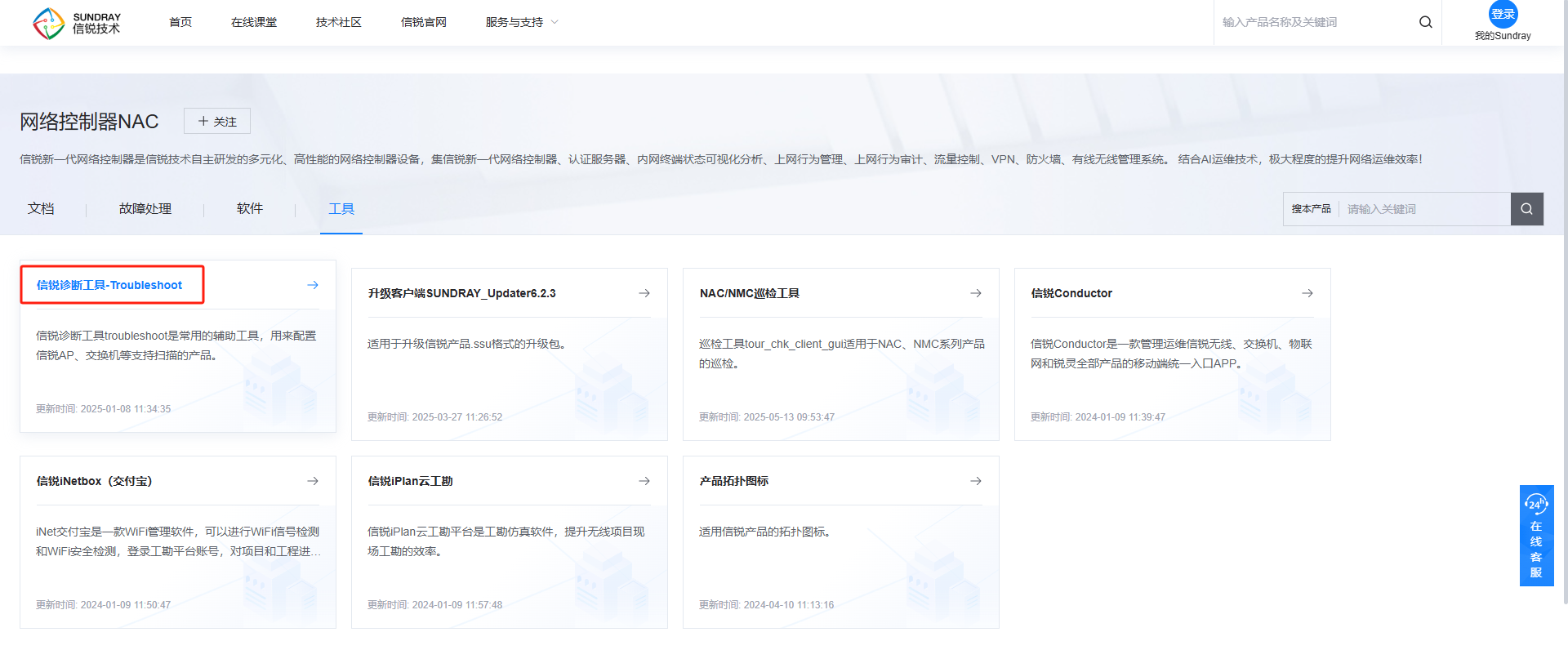Click 更新时间: 2024-01-09 11:50:47 text
This screenshot has height=650, width=1568.
point(104,605)
